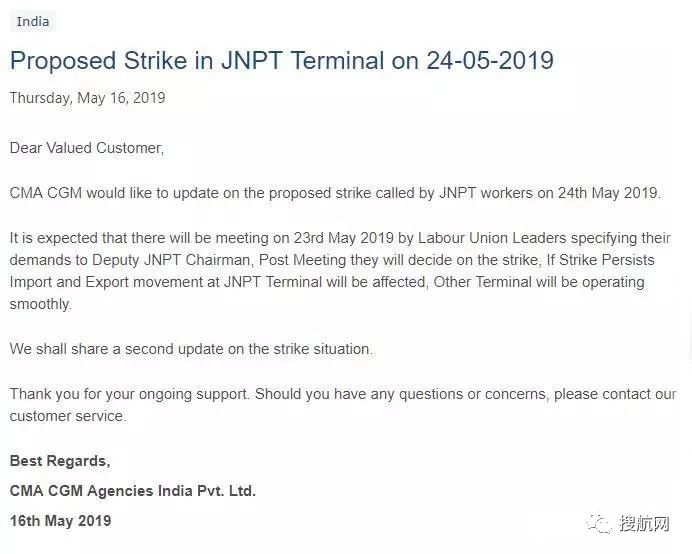
Task: Click the 24th May 2019 text in first paragraph
Action: (609, 193)
